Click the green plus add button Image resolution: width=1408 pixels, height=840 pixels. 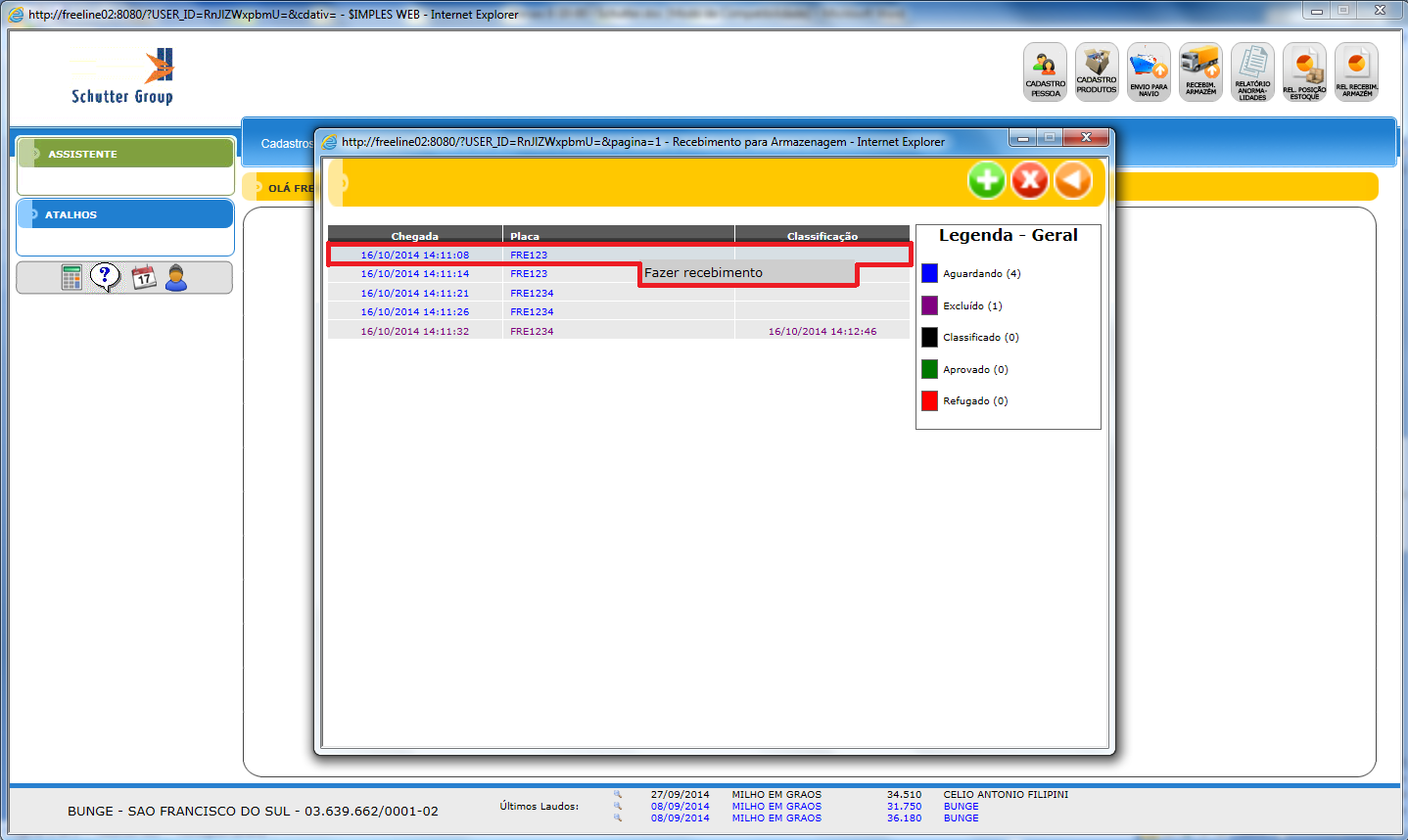coord(987,180)
